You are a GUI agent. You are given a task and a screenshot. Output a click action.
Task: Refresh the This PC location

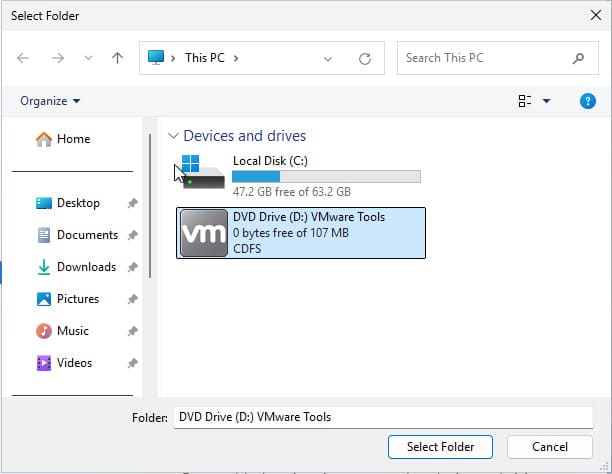365,58
